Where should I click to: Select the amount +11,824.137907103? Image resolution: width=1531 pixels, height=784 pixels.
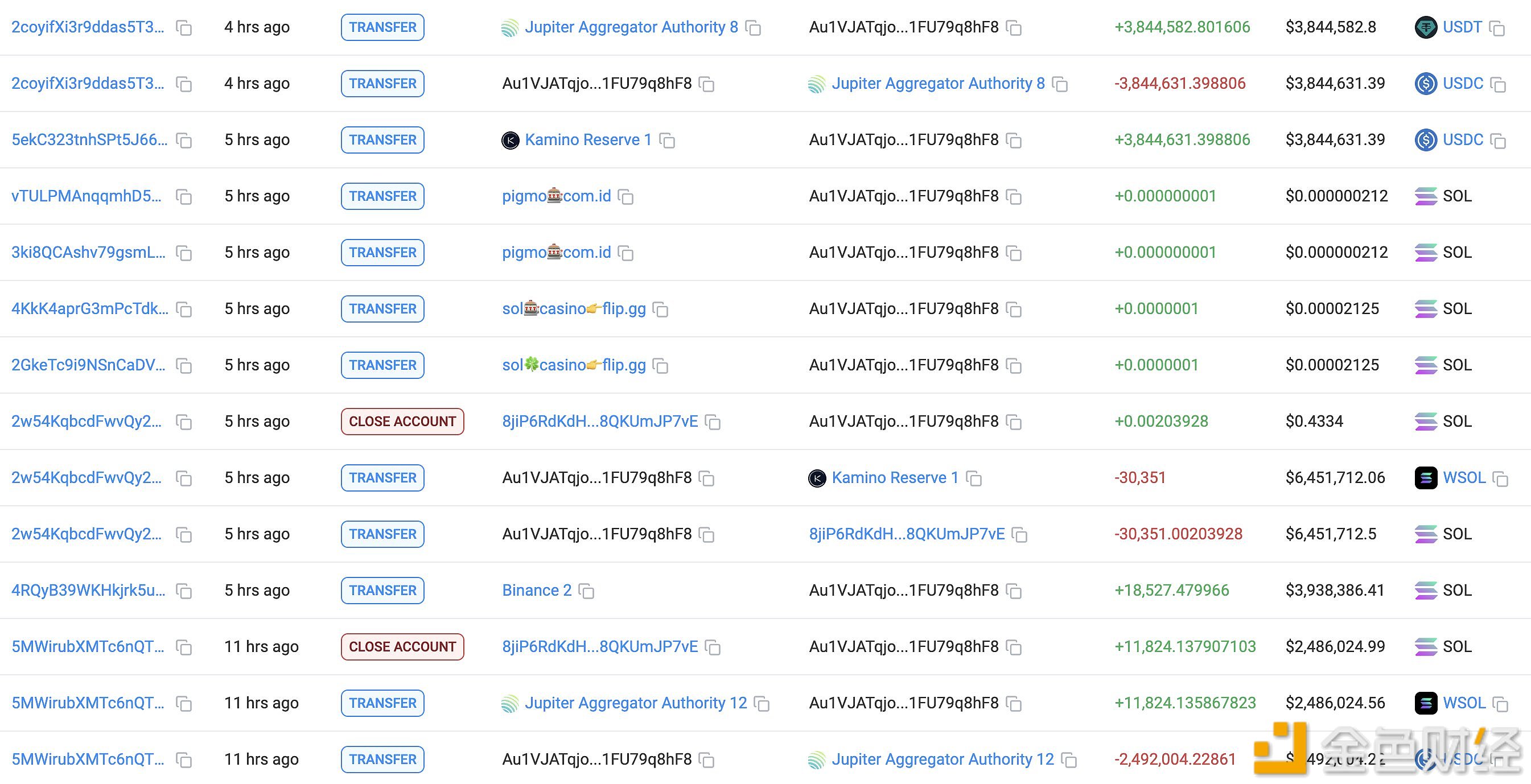click(1185, 646)
